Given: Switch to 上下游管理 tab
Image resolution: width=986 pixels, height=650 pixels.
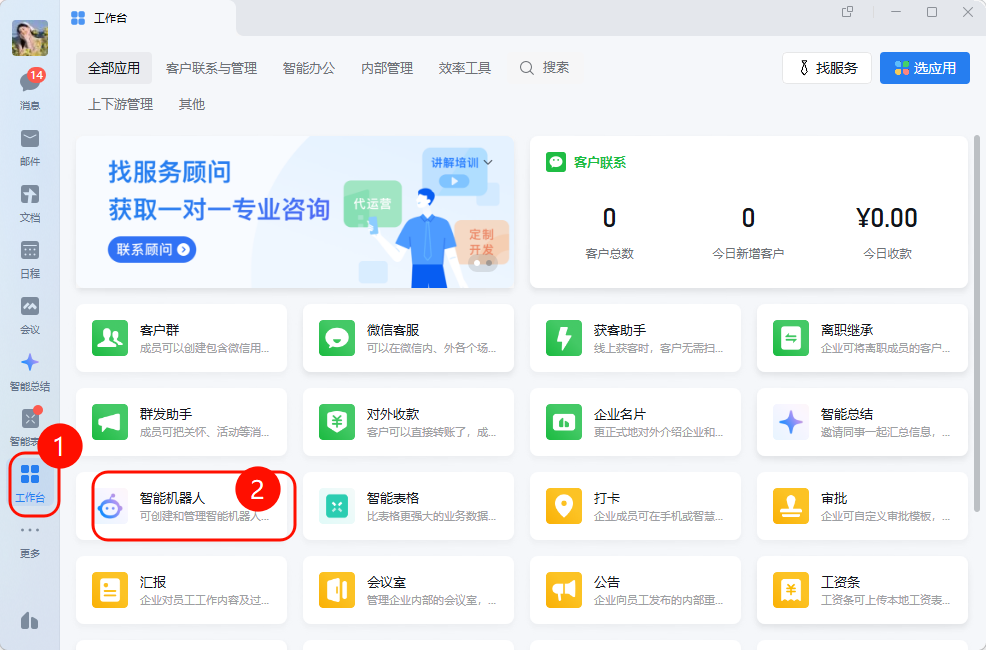Looking at the screenshot, I should tap(120, 104).
